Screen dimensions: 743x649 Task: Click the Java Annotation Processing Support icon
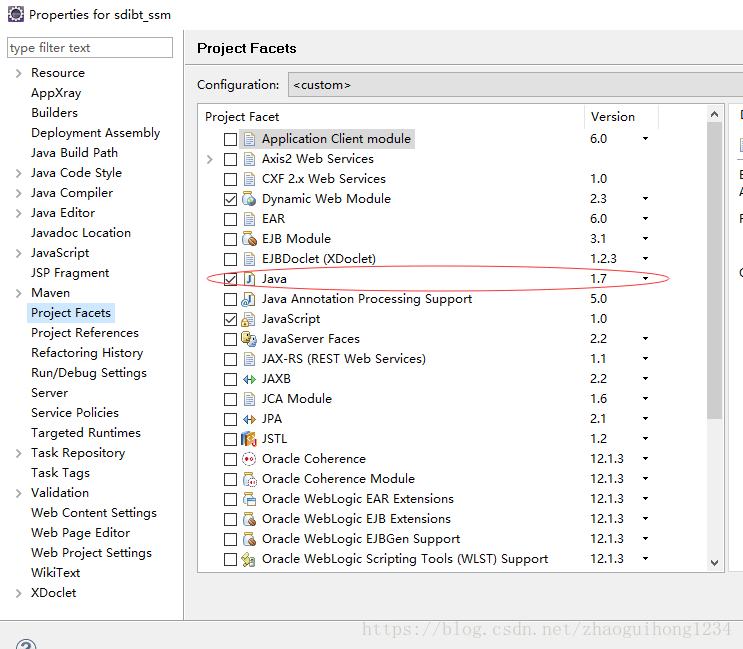tap(248, 299)
